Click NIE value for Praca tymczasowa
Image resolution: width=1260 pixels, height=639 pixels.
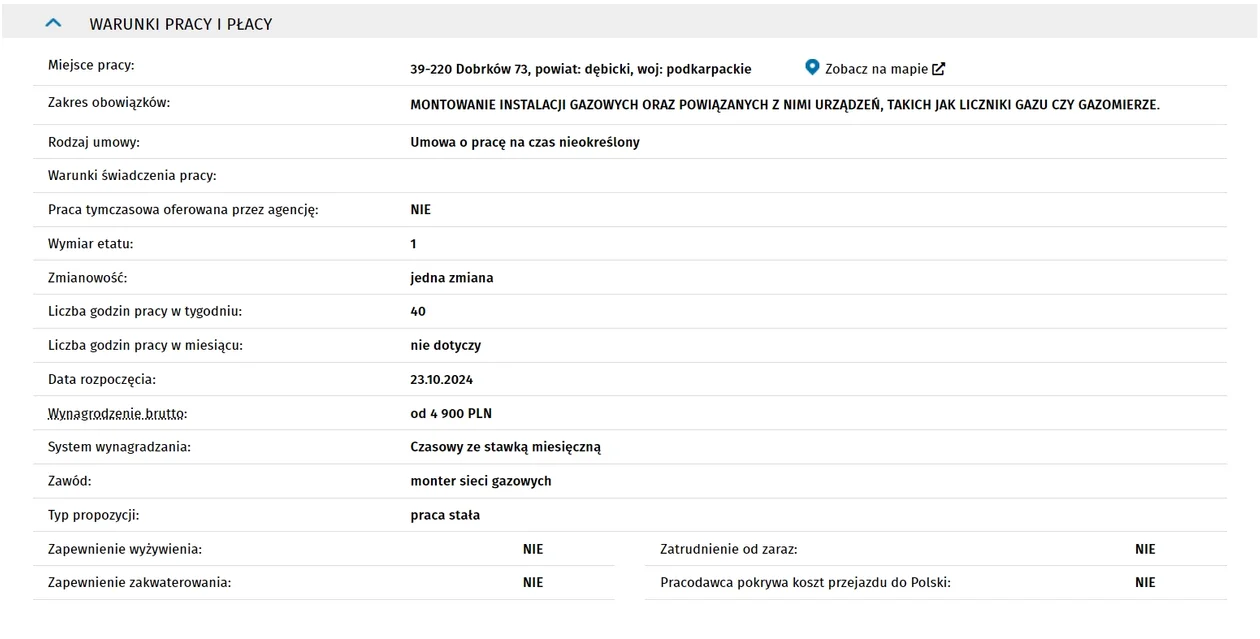(x=421, y=210)
